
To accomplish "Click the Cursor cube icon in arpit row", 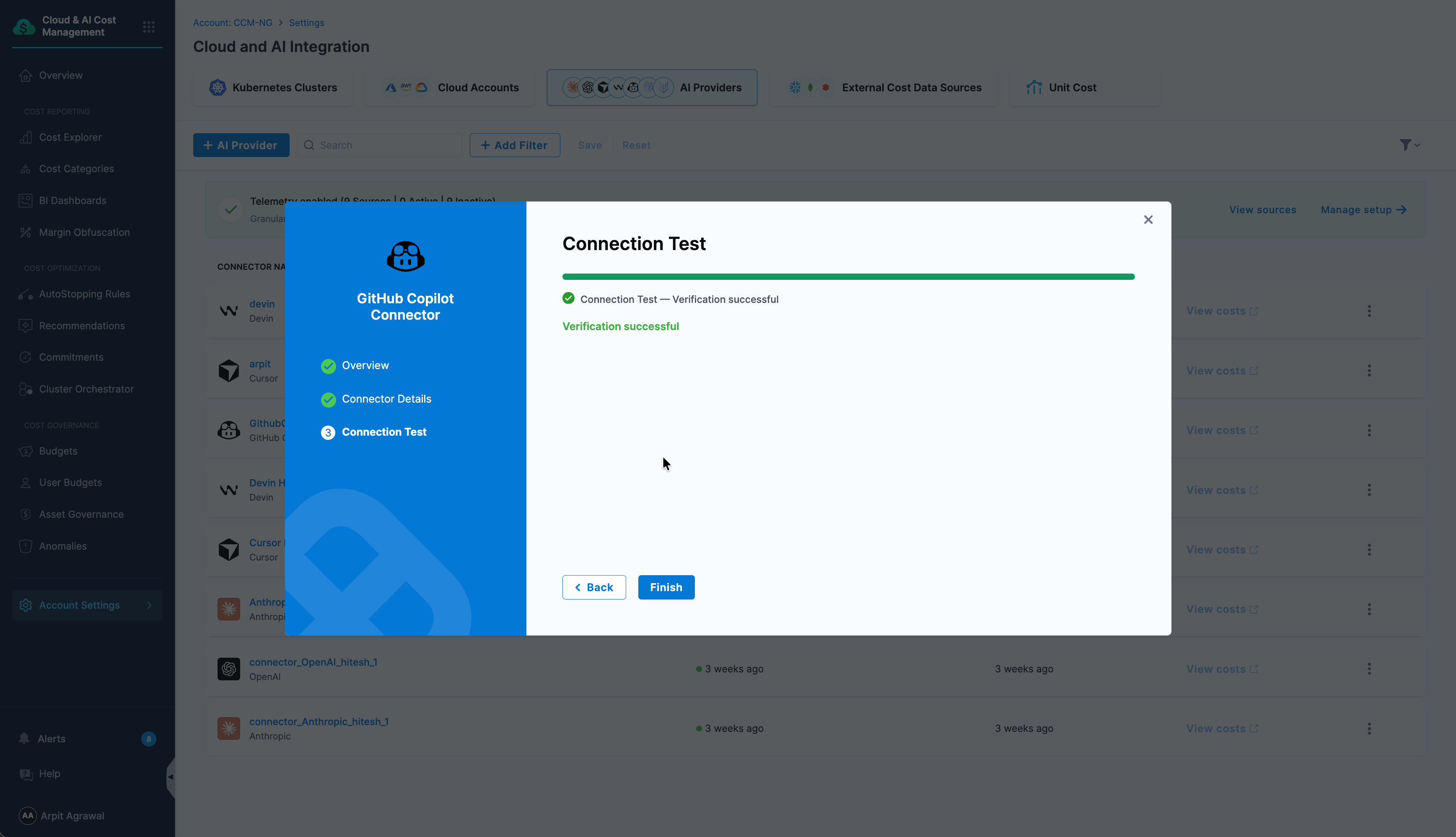I will pos(228,371).
